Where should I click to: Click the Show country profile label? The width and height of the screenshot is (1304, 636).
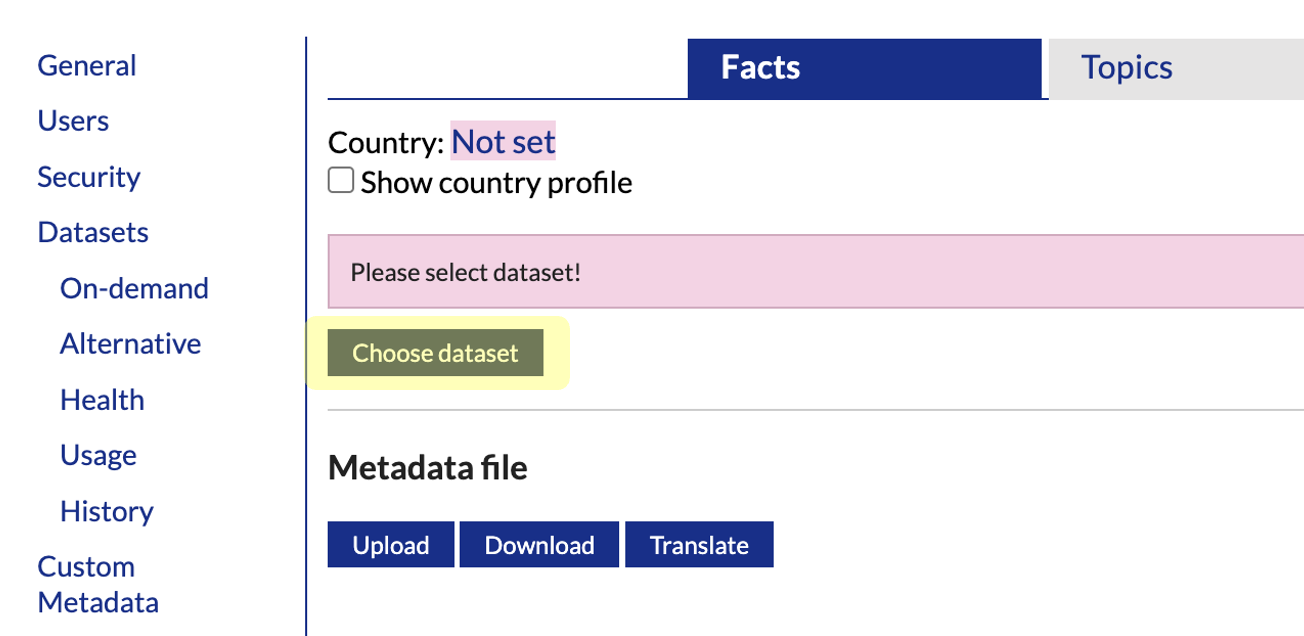496,183
